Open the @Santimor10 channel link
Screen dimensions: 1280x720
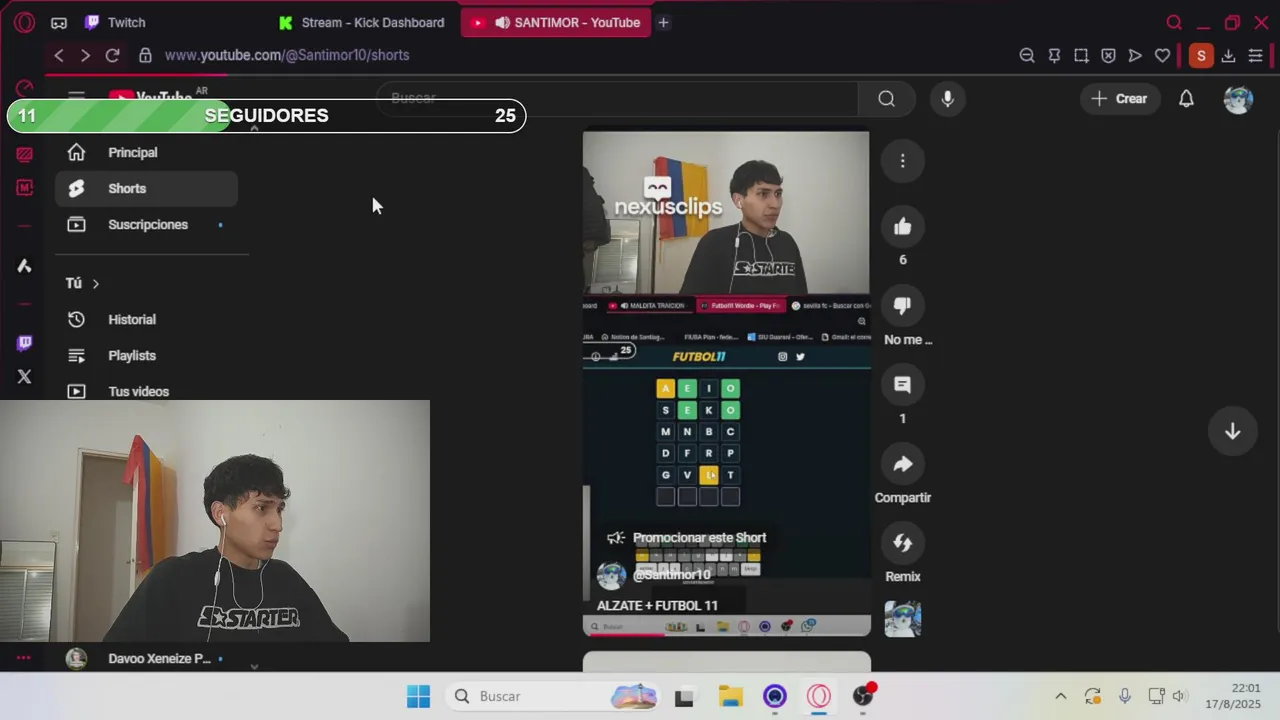[671, 575]
